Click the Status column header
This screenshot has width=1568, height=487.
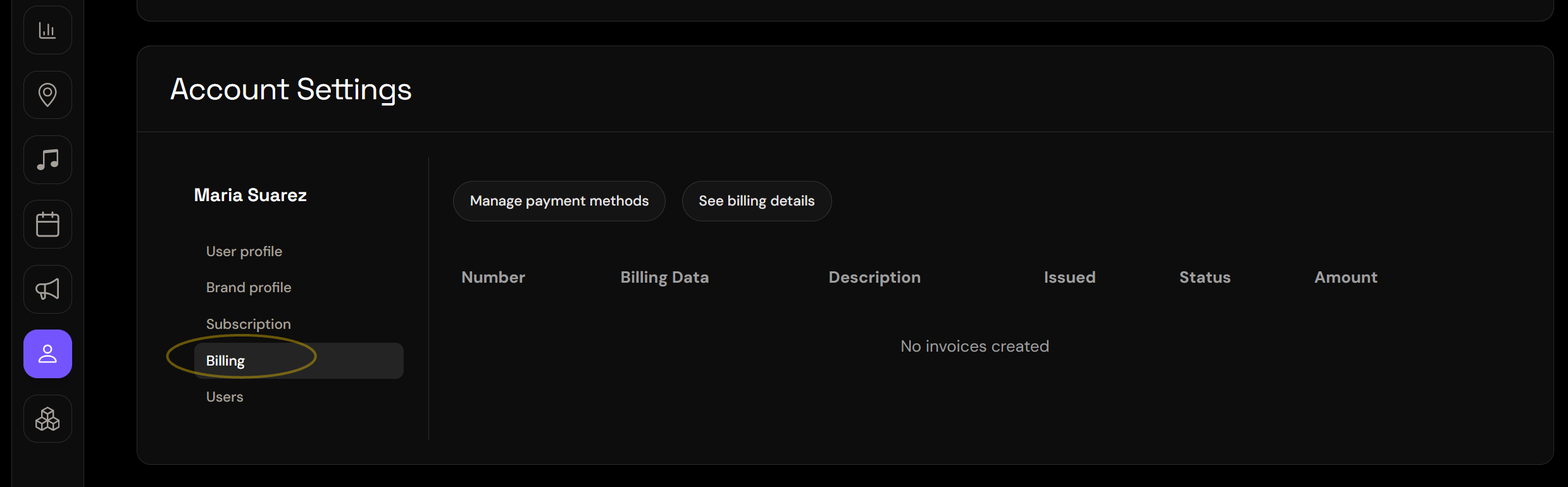pyautogui.click(x=1205, y=277)
